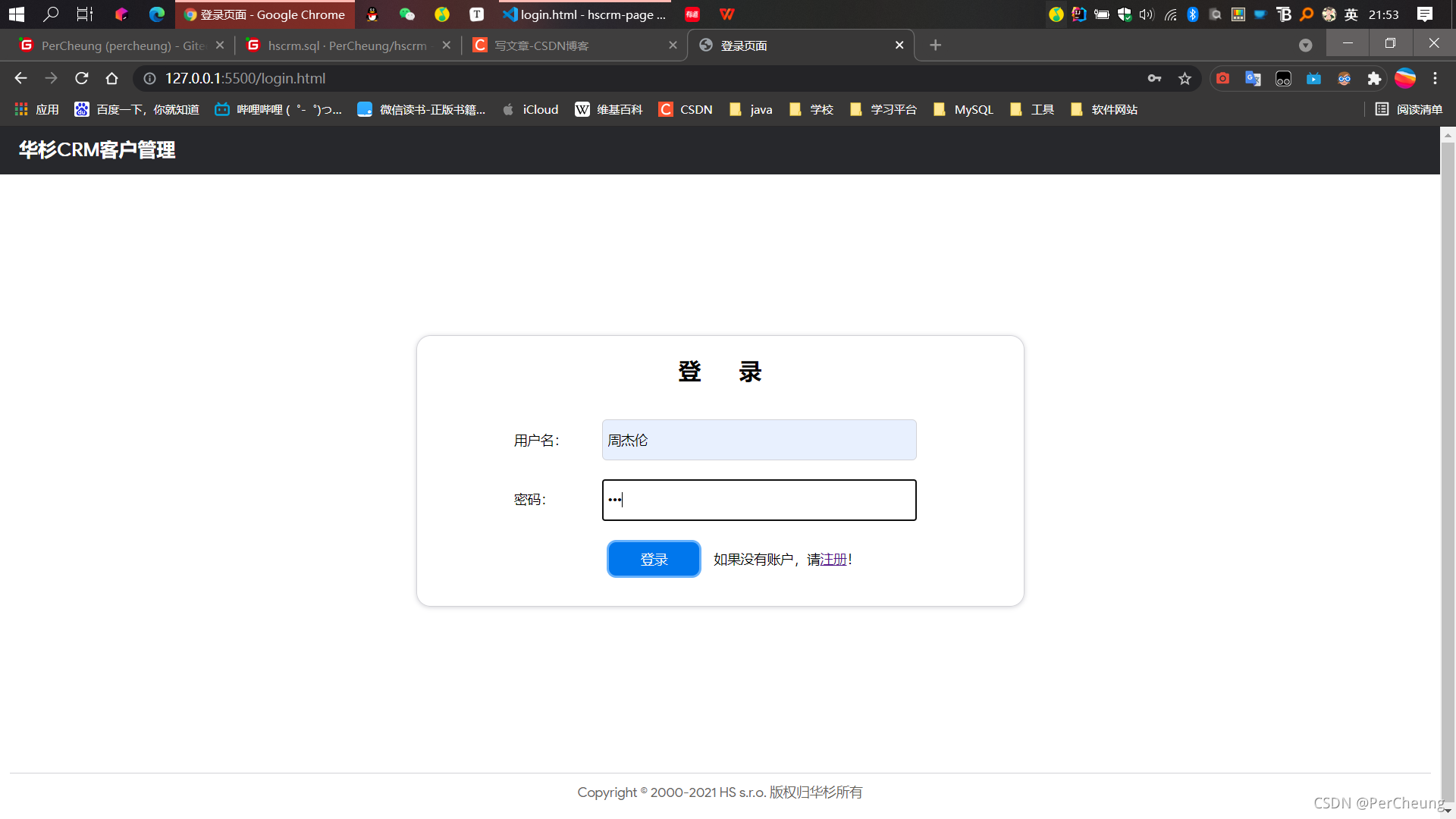The height and width of the screenshot is (819, 1456).
Task: Open the java bookmarks folder
Action: [751, 109]
